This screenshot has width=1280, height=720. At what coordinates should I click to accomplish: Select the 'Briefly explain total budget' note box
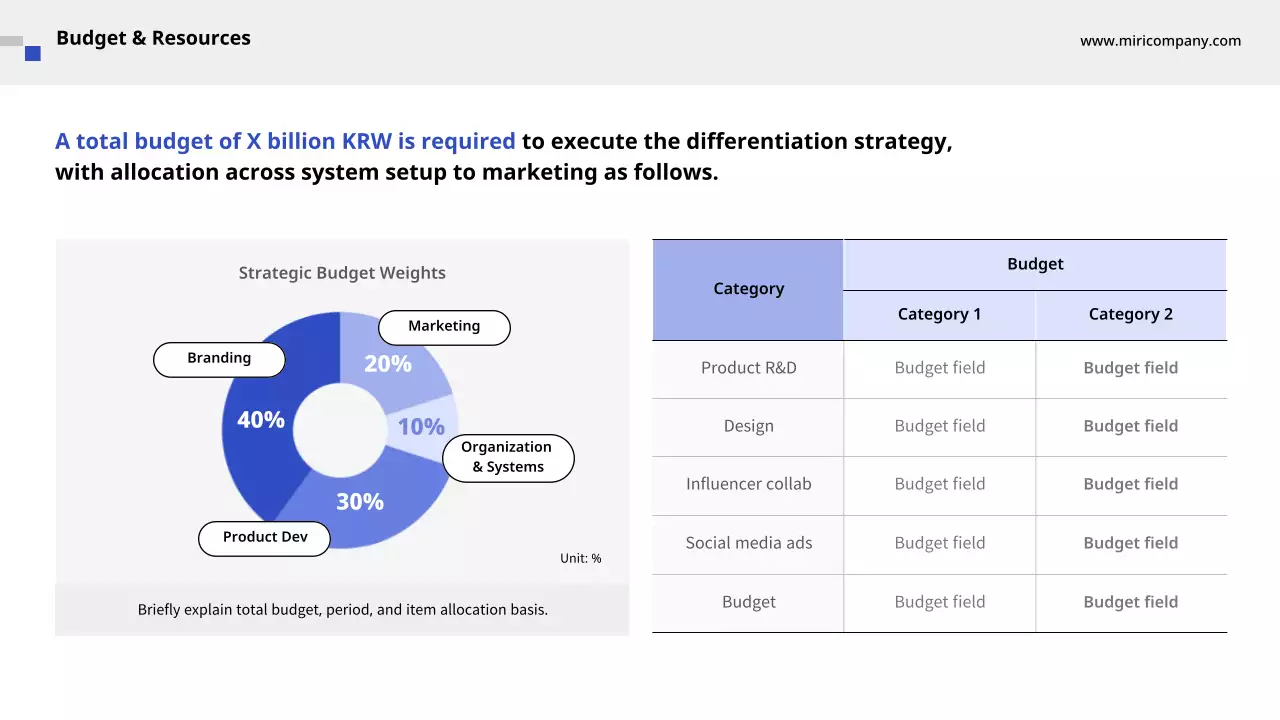342,610
